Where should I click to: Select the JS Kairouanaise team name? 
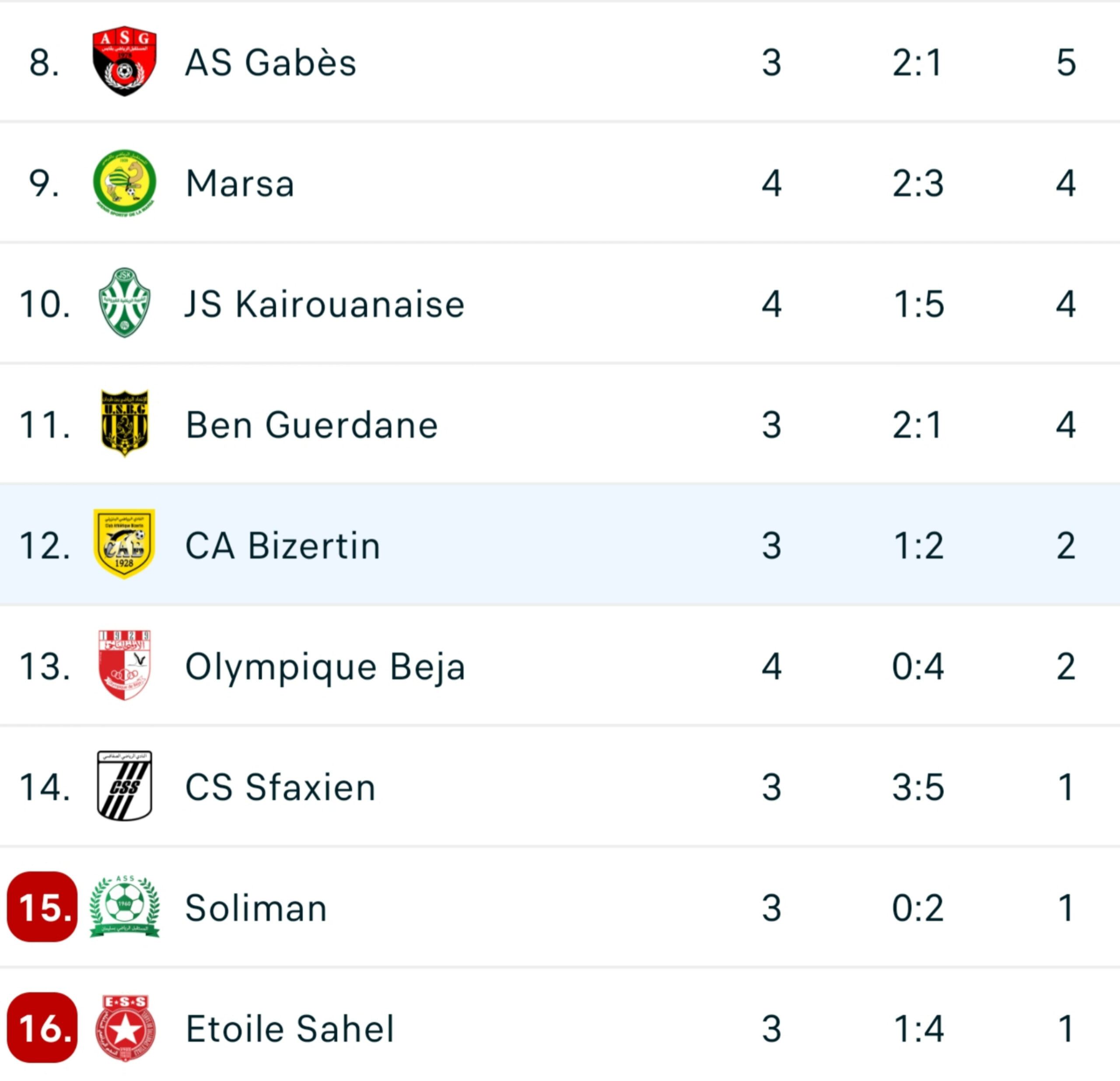(x=325, y=304)
